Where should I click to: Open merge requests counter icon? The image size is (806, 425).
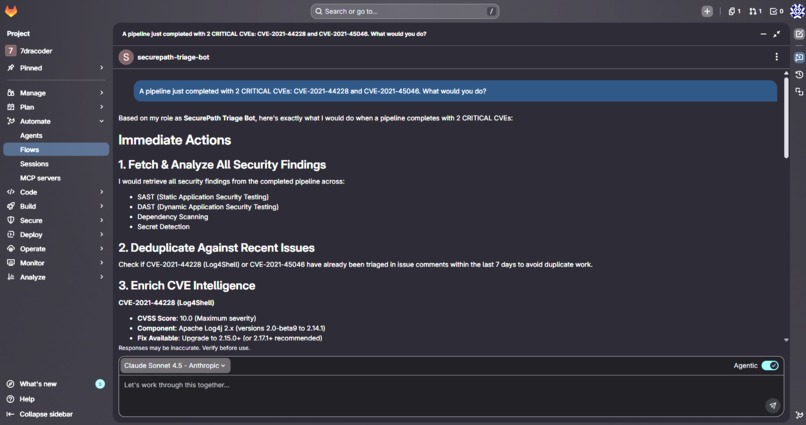(755, 11)
